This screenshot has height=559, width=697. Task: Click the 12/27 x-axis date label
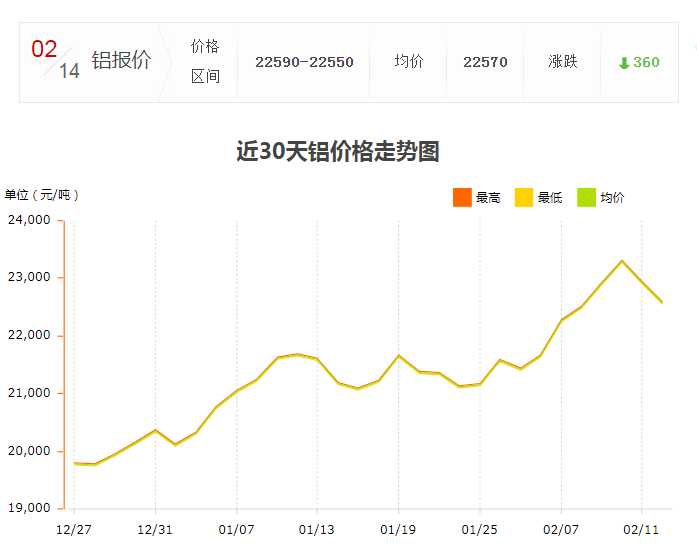[x=73, y=528]
